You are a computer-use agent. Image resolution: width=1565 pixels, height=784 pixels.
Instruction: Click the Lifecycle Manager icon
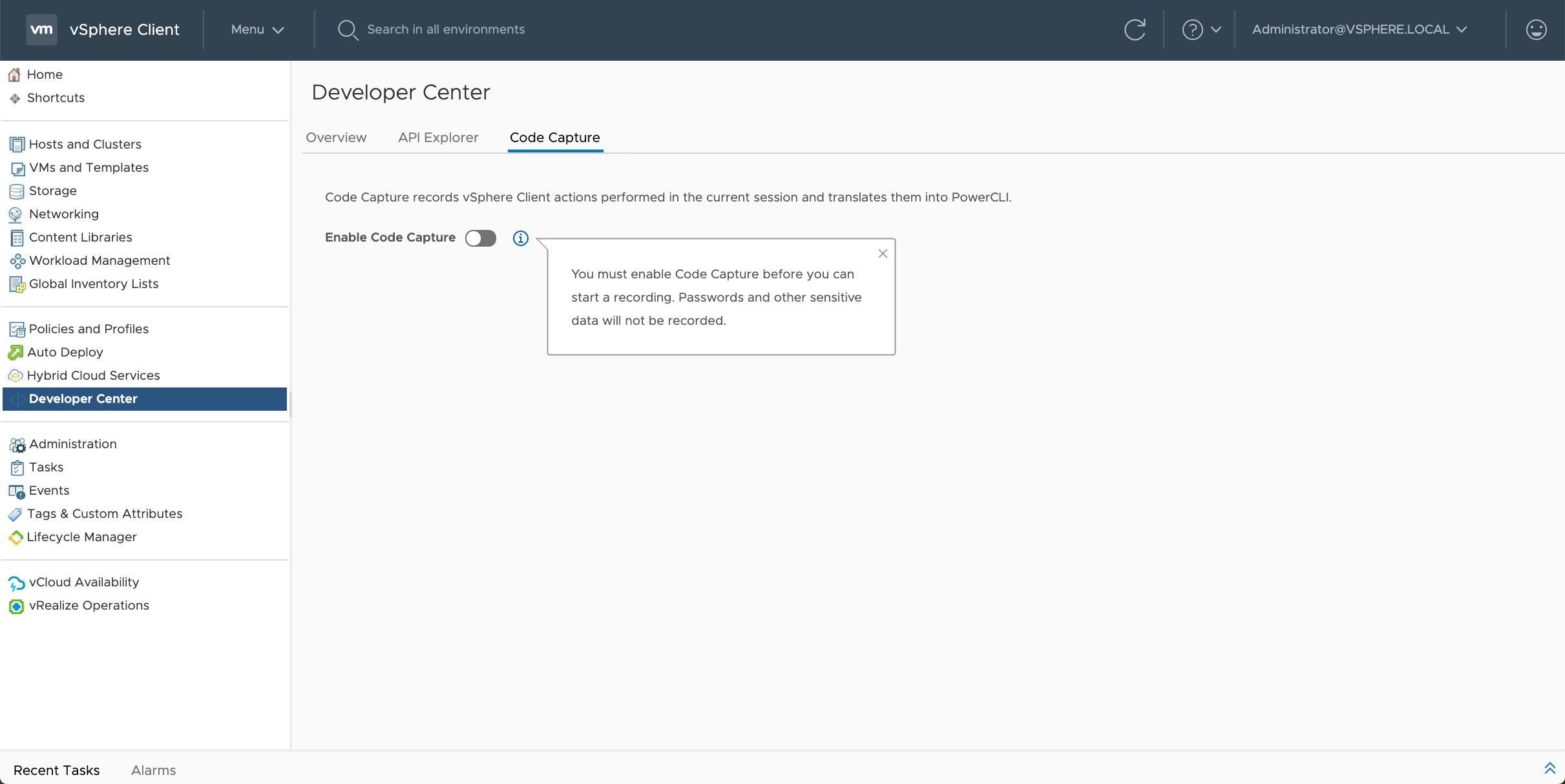16,537
